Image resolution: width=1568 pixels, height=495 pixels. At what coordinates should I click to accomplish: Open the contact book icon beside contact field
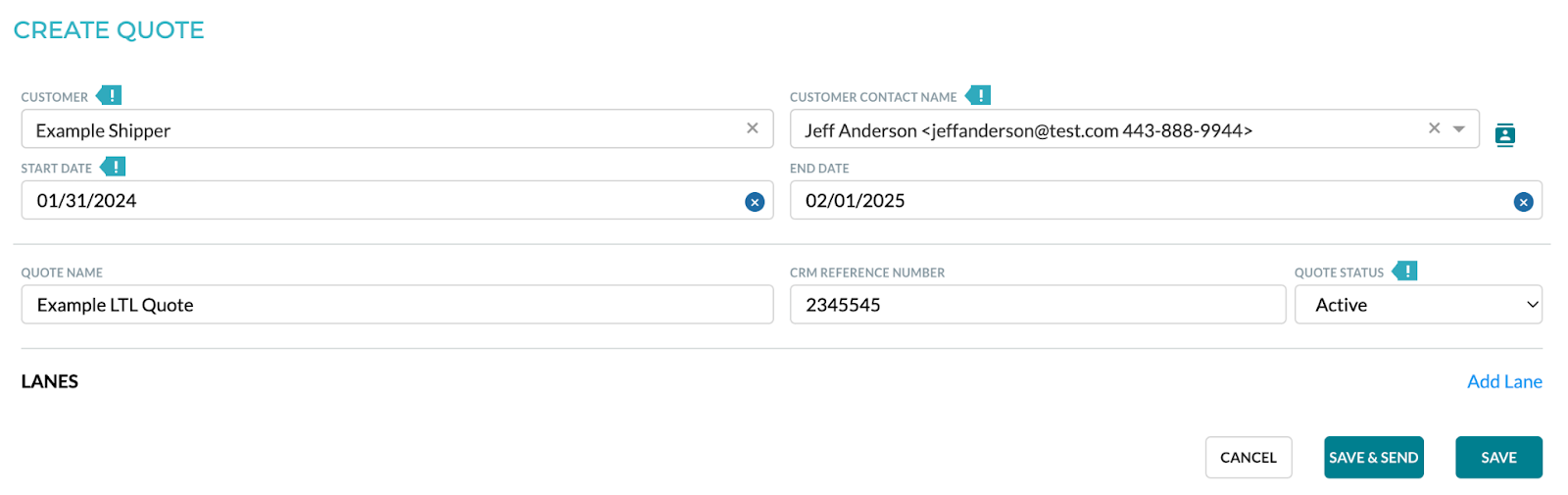pyautogui.click(x=1504, y=134)
